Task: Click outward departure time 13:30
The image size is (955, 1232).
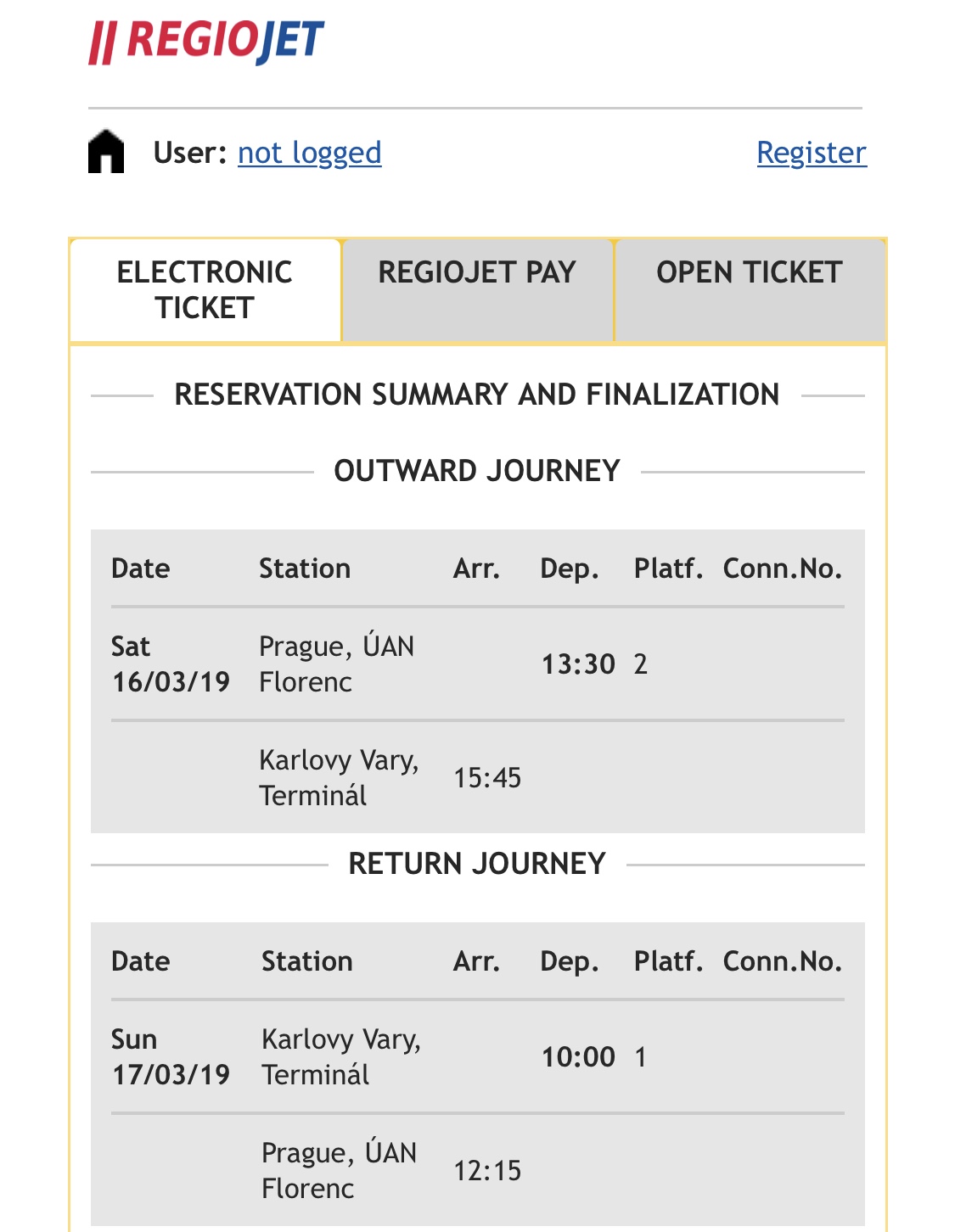Action: click(x=578, y=664)
